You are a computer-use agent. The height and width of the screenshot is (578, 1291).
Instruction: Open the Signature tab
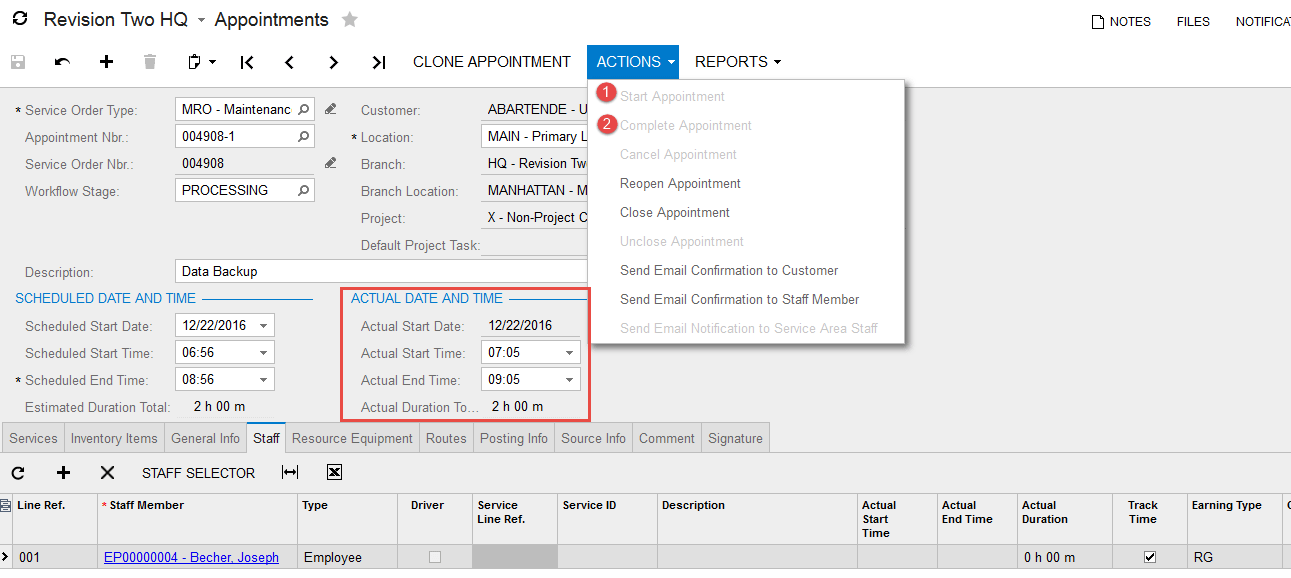[735, 439]
